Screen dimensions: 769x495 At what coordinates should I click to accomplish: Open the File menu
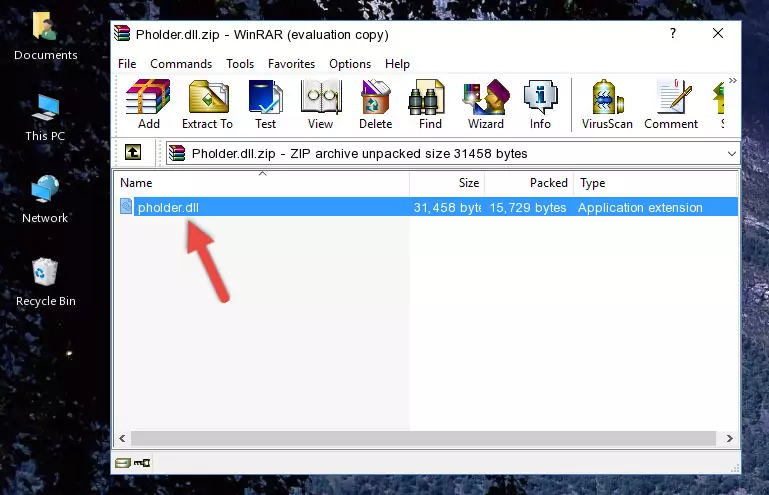click(127, 64)
